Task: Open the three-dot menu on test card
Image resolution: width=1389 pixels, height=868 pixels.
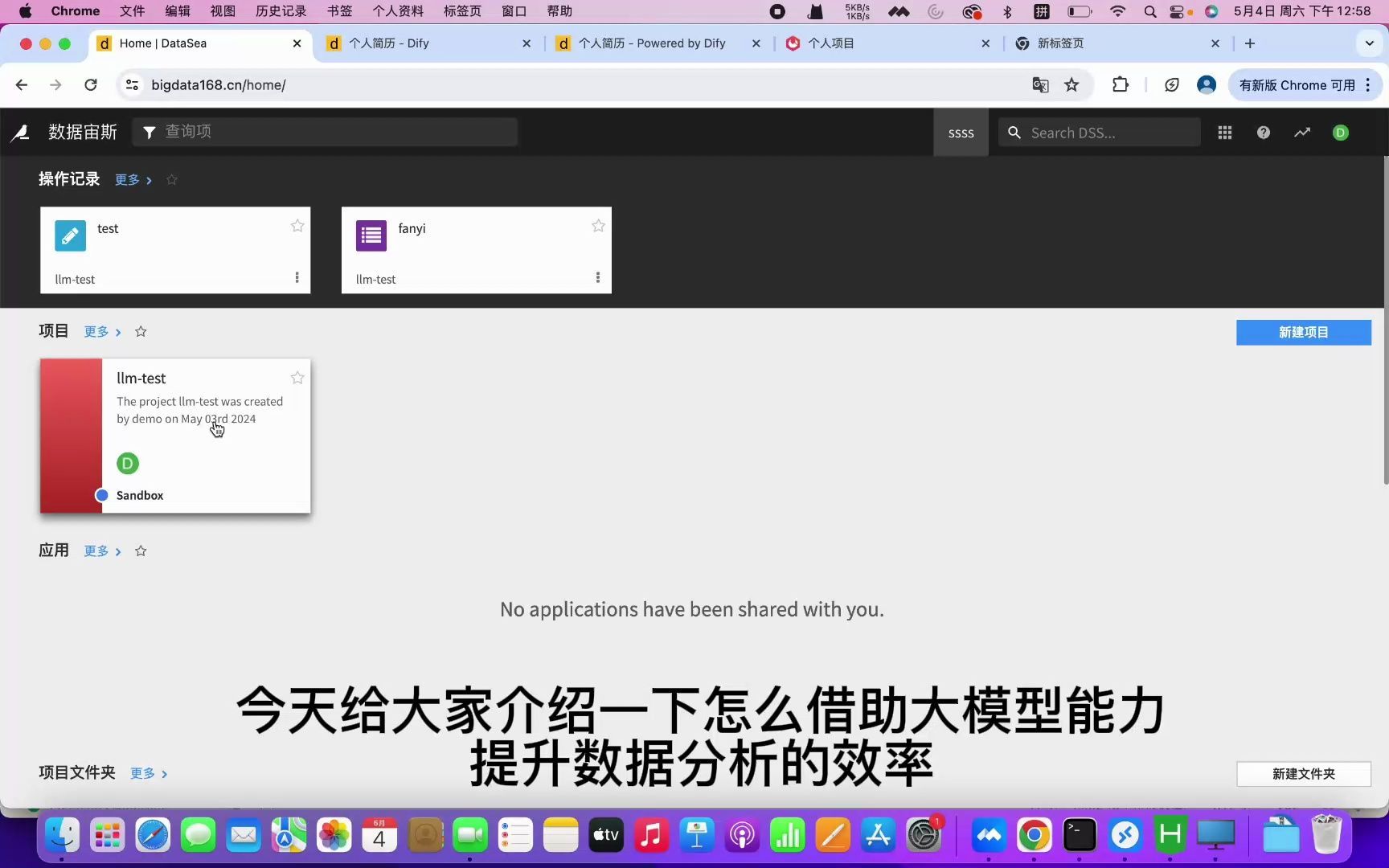Action: coord(297,277)
